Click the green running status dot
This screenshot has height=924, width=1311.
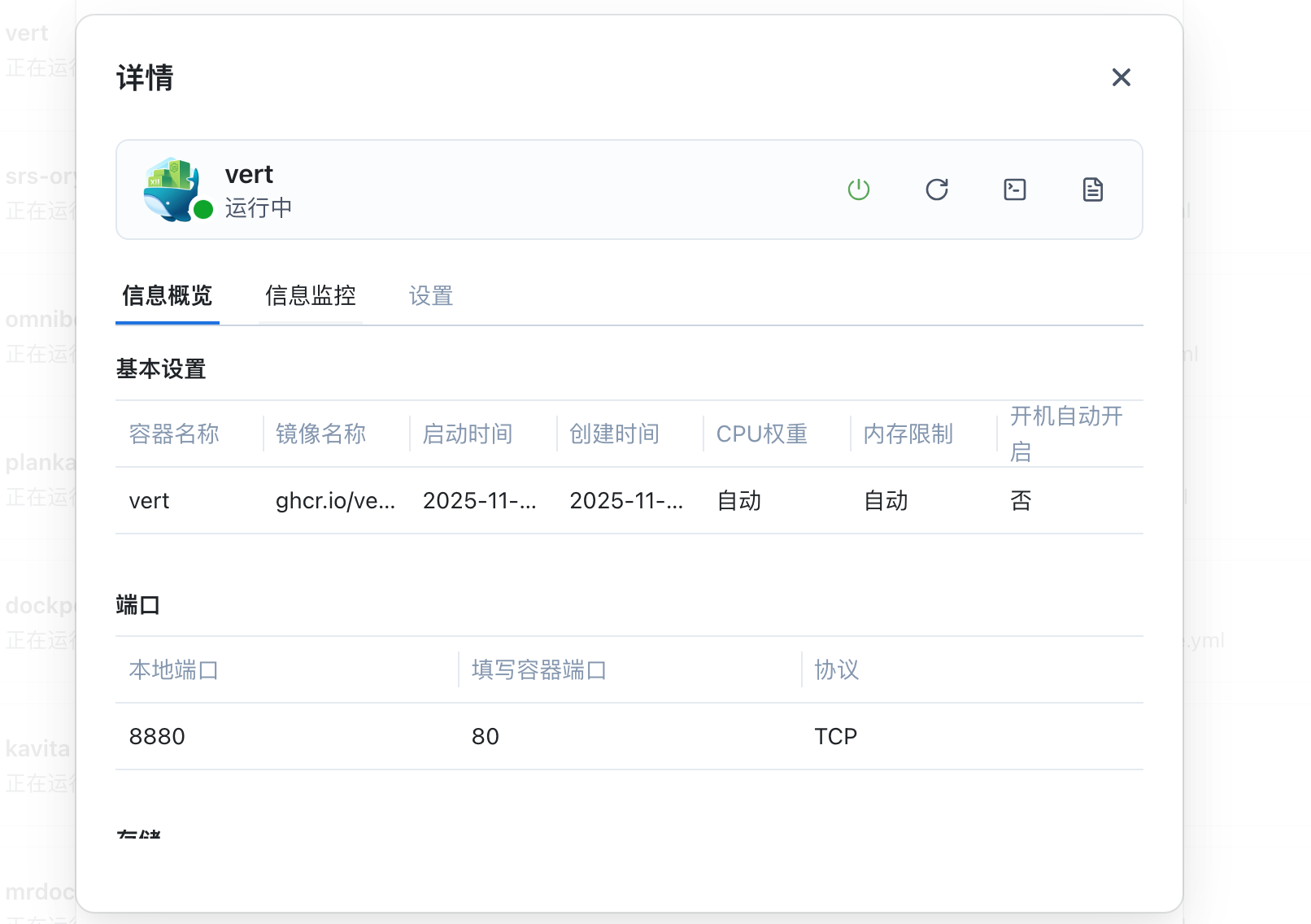(203, 210)
